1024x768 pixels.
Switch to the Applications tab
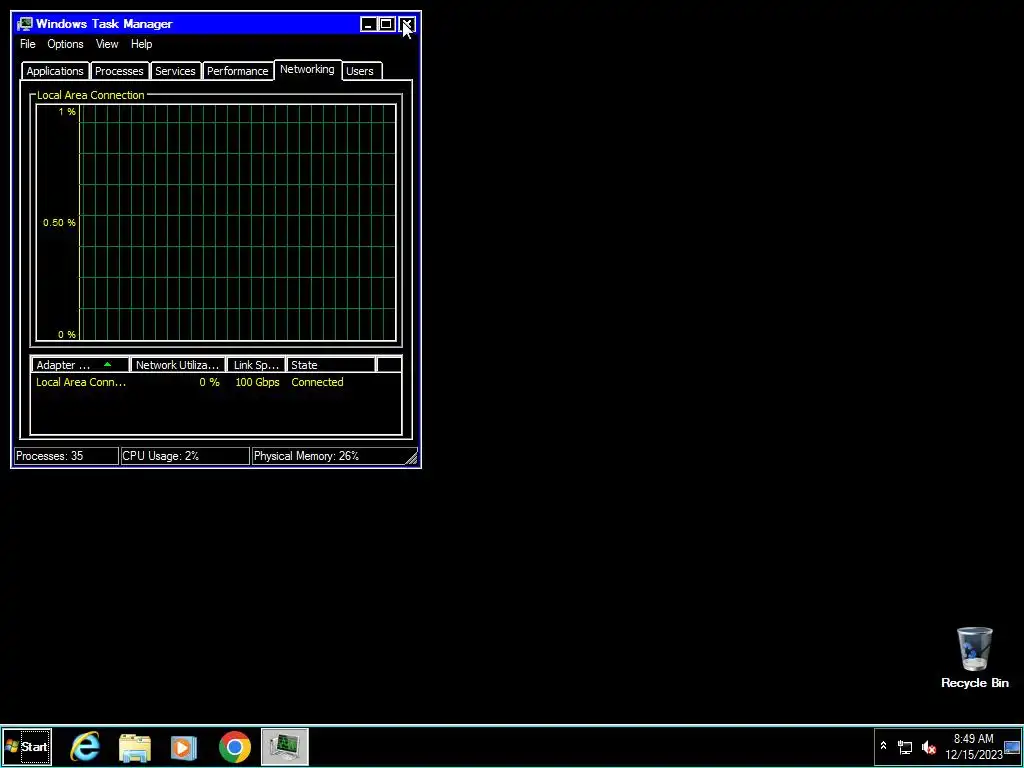tap(55, 71)
